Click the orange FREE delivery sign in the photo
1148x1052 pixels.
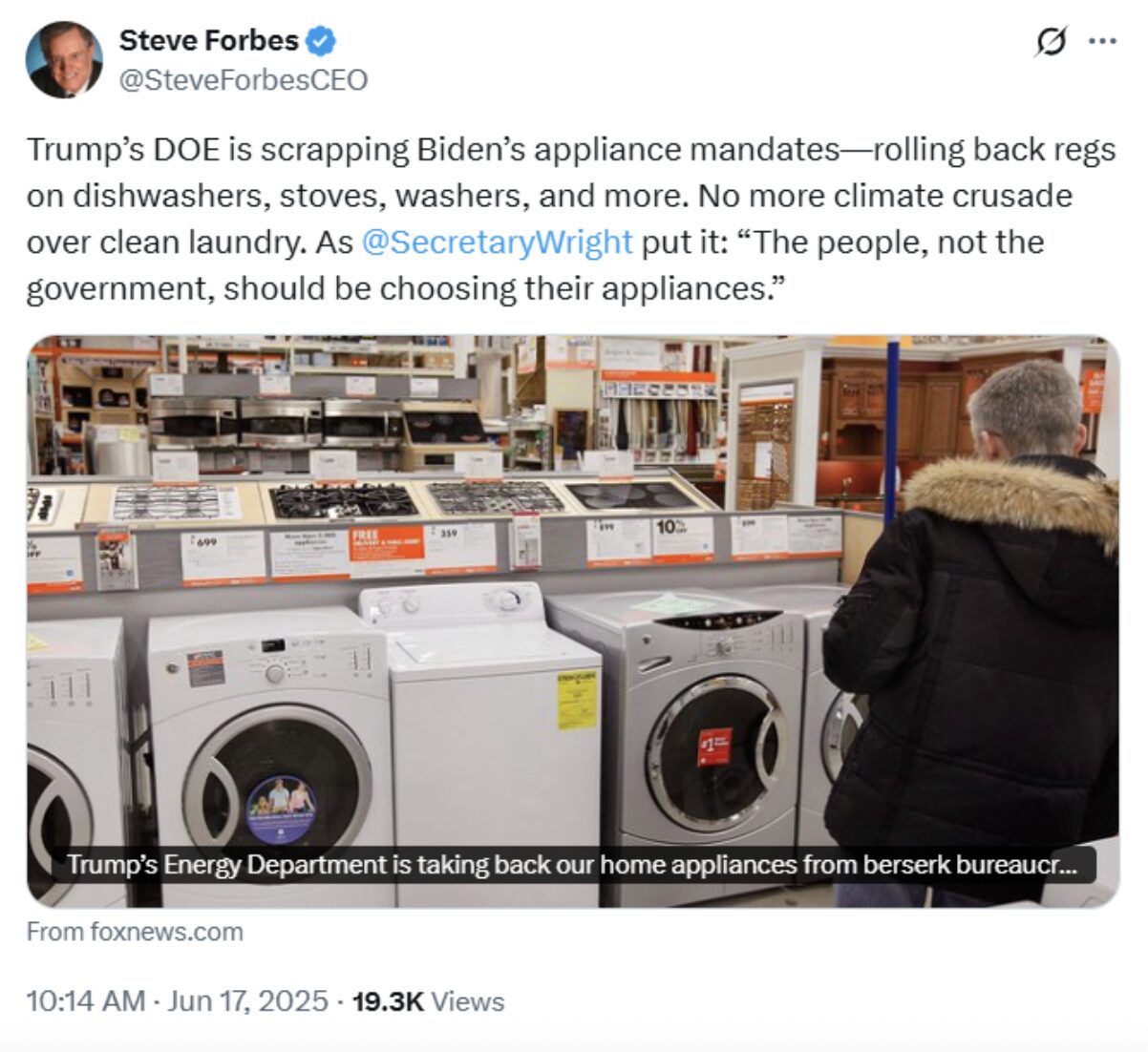[386, 551]
